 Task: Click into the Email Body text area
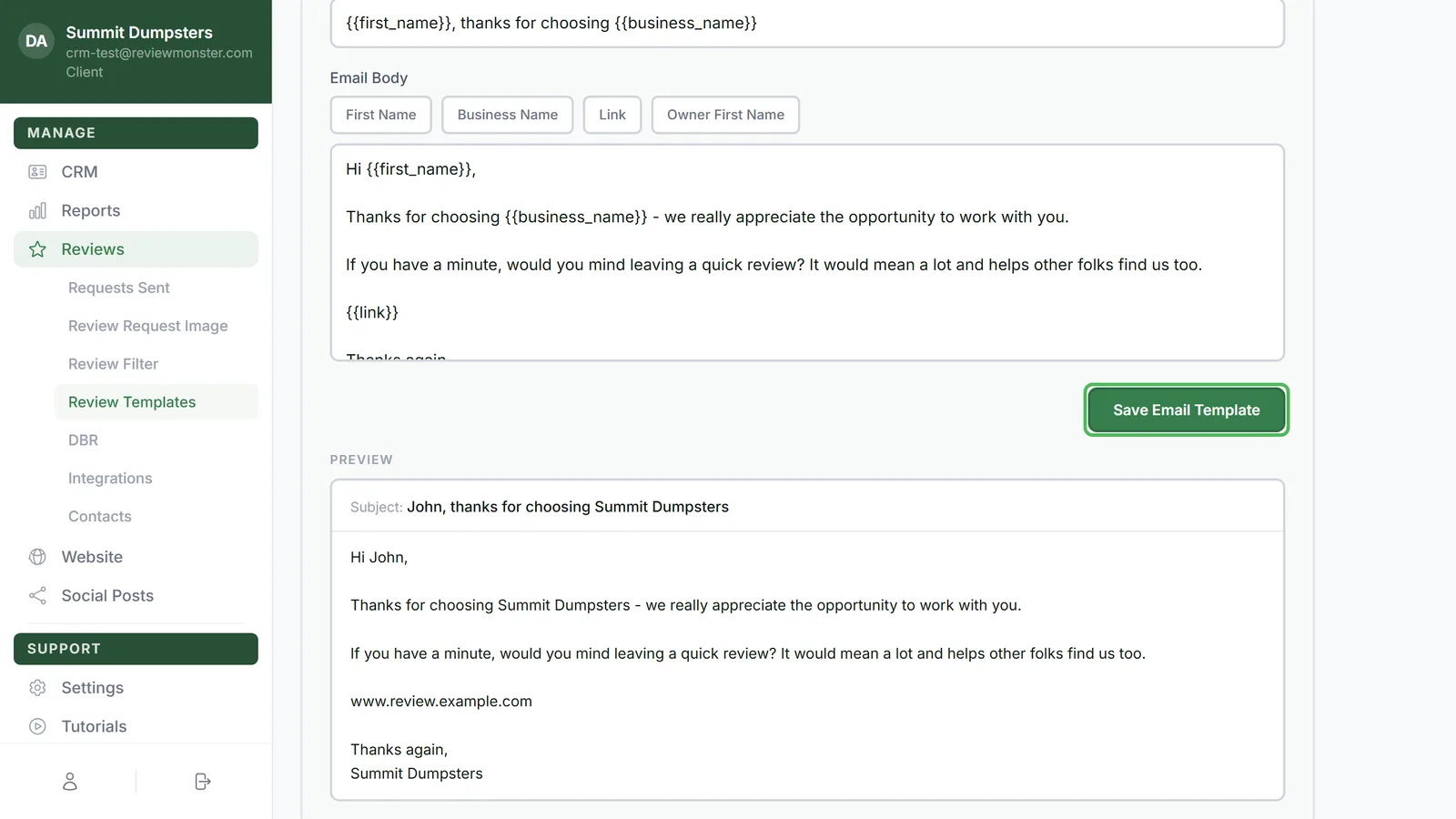pyautogui.click(x=807, y=253)
